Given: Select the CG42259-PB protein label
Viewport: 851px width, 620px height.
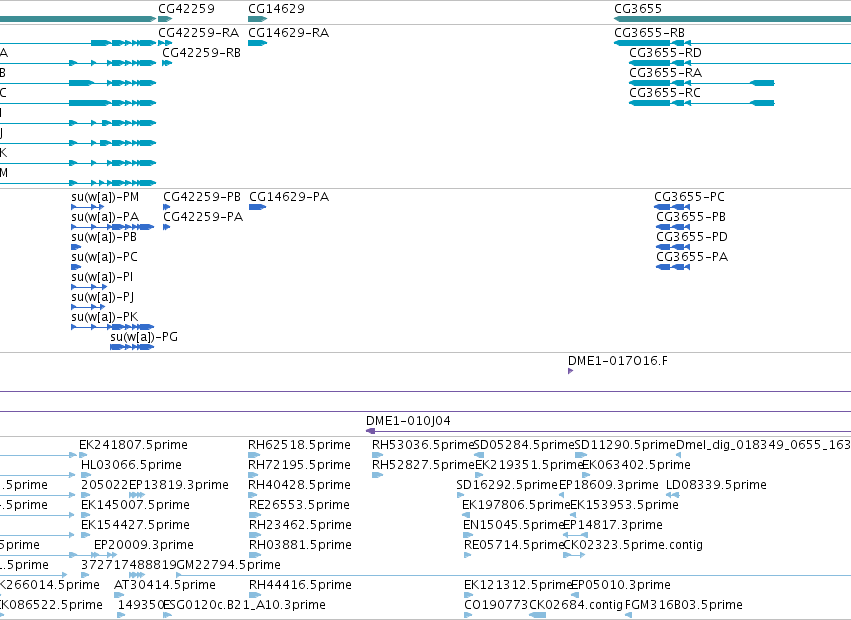Looking at the screenshot, I should click(x=202, y=197).
